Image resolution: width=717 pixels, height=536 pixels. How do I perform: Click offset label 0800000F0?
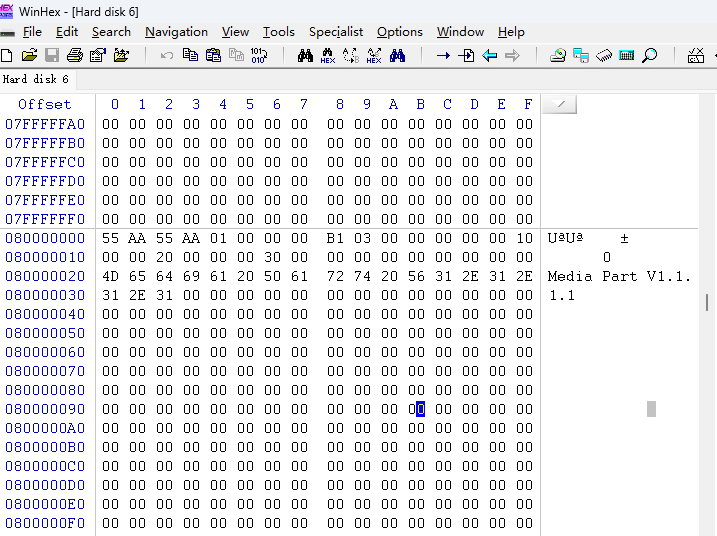pos(45,523)
